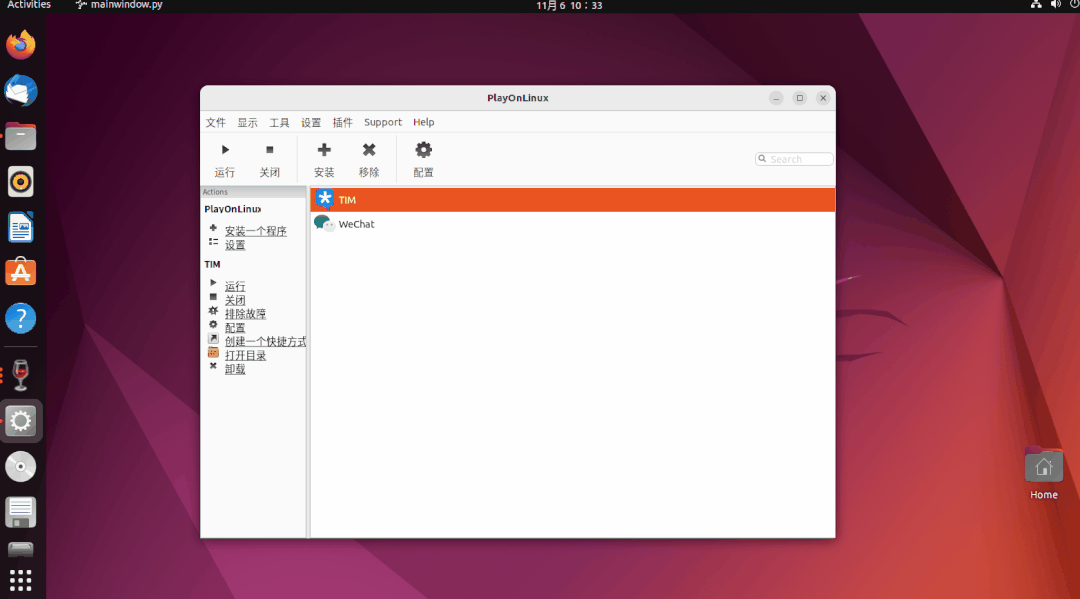The height and width of the screenshot is (599, 1080).
Task: Close the PlayOnLinux window
Action: tap(823, 98)
